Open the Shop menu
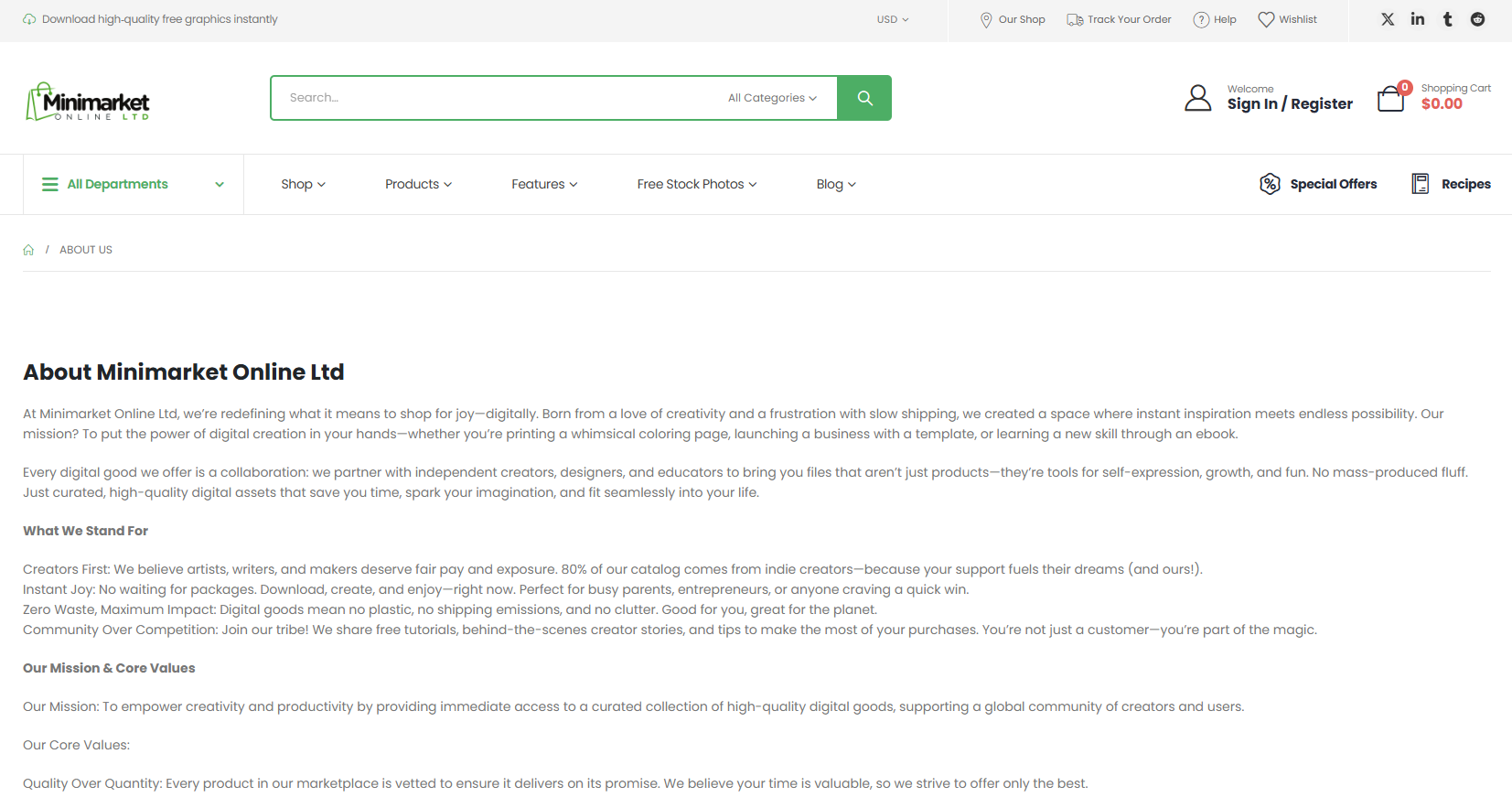The width and height of the screenshot is (1512, 797). (x=303, y=184)
